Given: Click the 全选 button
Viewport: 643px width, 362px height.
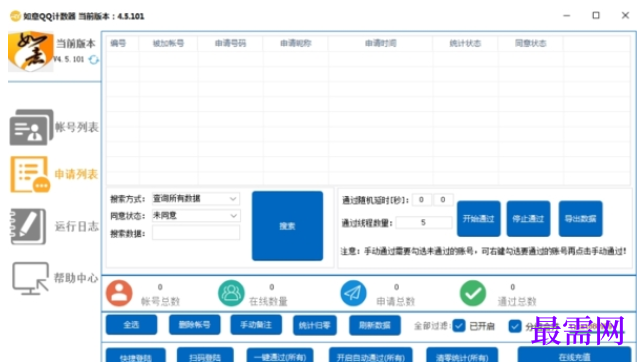Looking at the screenshot, I should [x=131, y=325].
